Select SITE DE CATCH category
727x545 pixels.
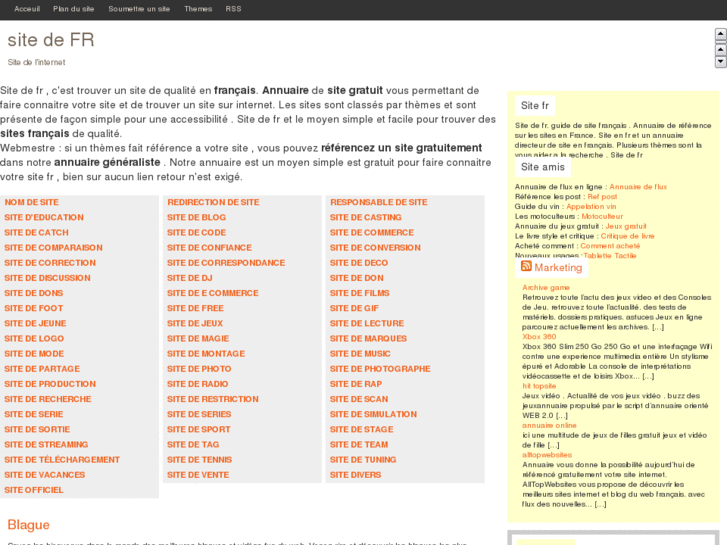pos(36,232)
